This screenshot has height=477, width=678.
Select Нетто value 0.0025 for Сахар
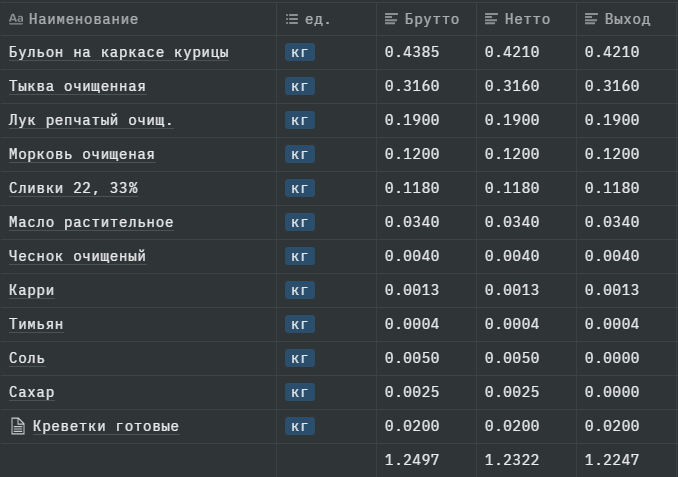512,392
